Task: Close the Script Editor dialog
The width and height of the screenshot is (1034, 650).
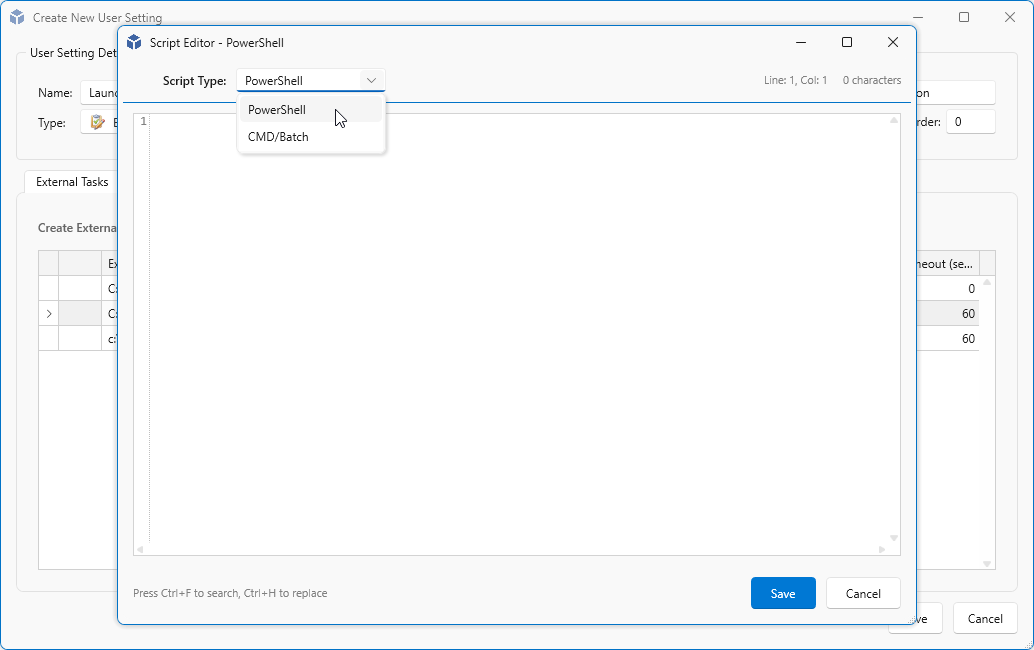Action: pos(893,43)
